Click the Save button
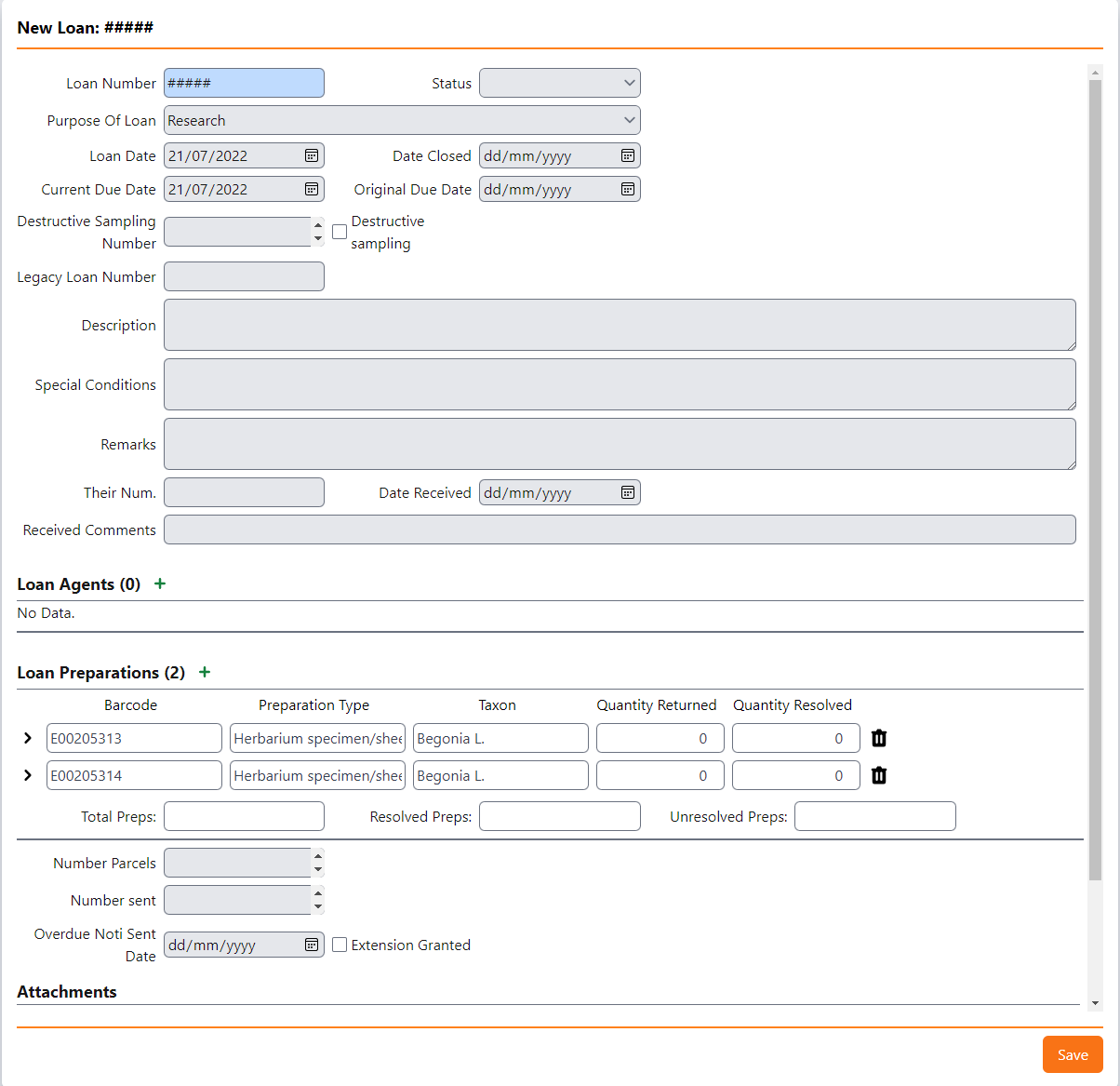Image resolution: width=1120 pixels, height=1086 pixels. 1073,1054
